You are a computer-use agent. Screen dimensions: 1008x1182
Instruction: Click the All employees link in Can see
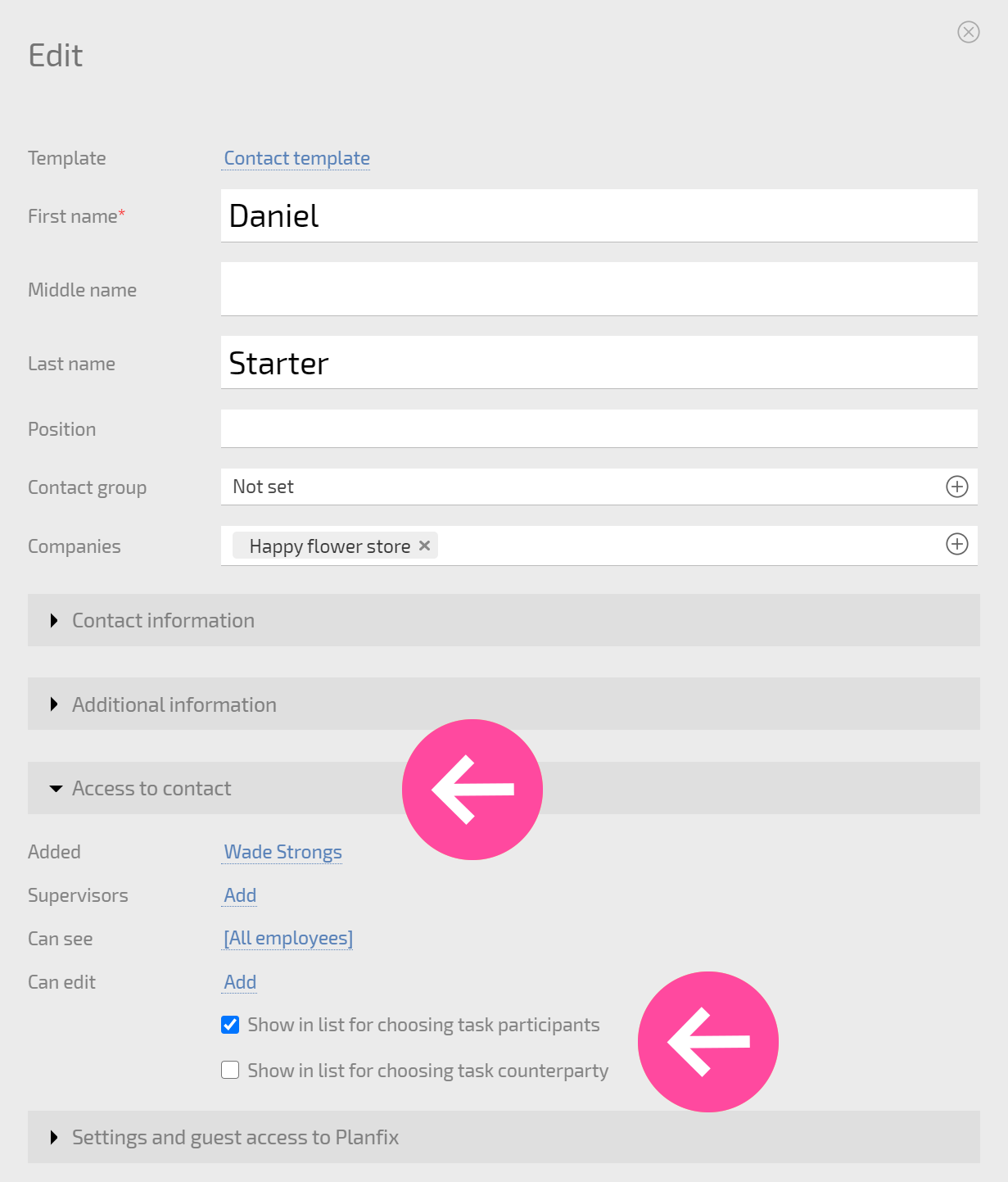288,938
